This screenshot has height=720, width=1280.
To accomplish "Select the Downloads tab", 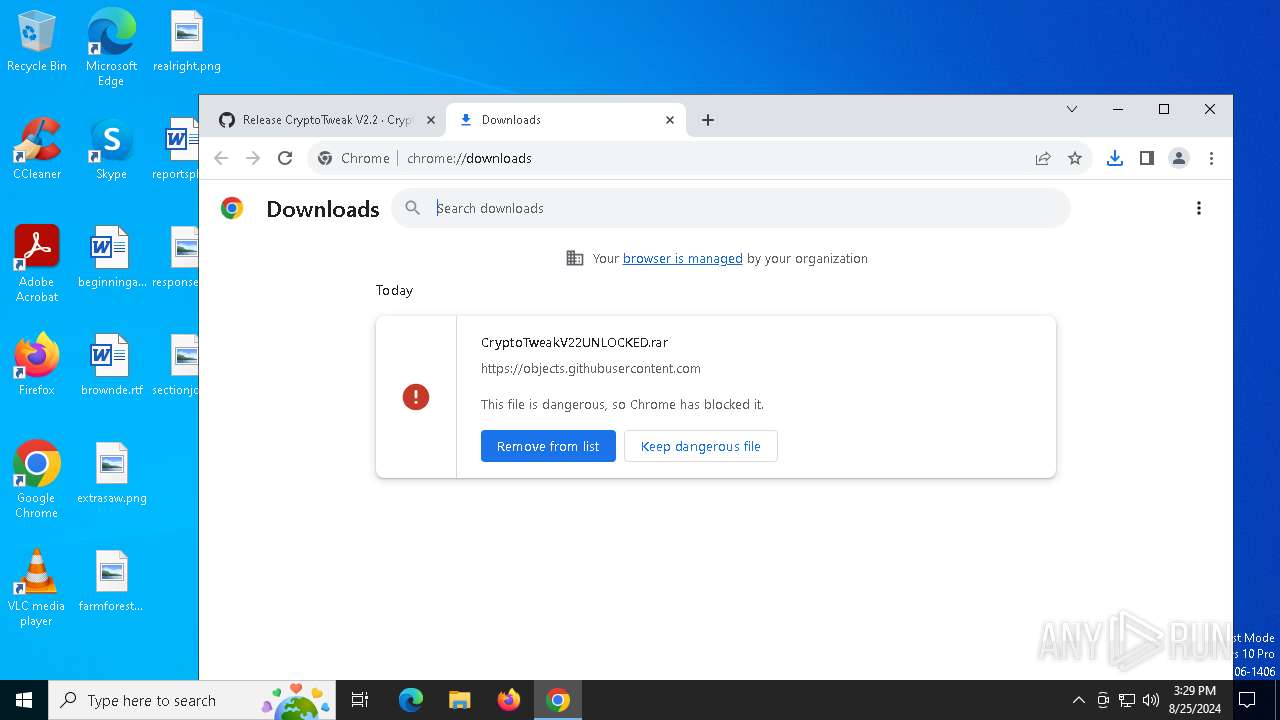I will pyautogui.click(x=566, y=120).
